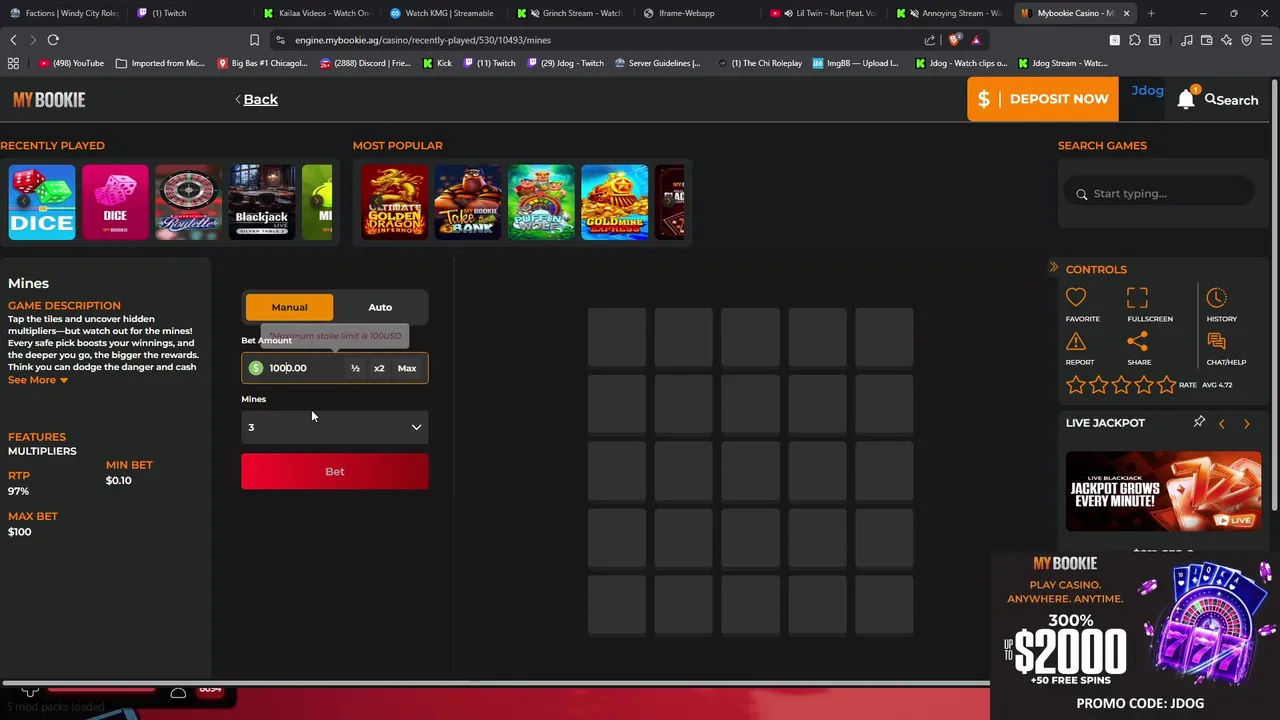This screenshot has width=1280, height=720.
Task: Open the browser hamburger menu
Action: (x=1267, y=40)
